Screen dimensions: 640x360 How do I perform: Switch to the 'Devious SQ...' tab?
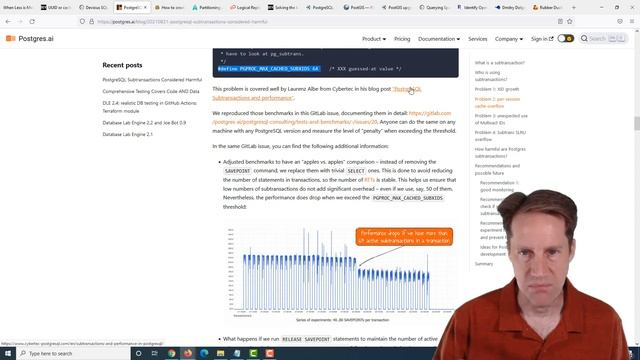click(93, 7)
